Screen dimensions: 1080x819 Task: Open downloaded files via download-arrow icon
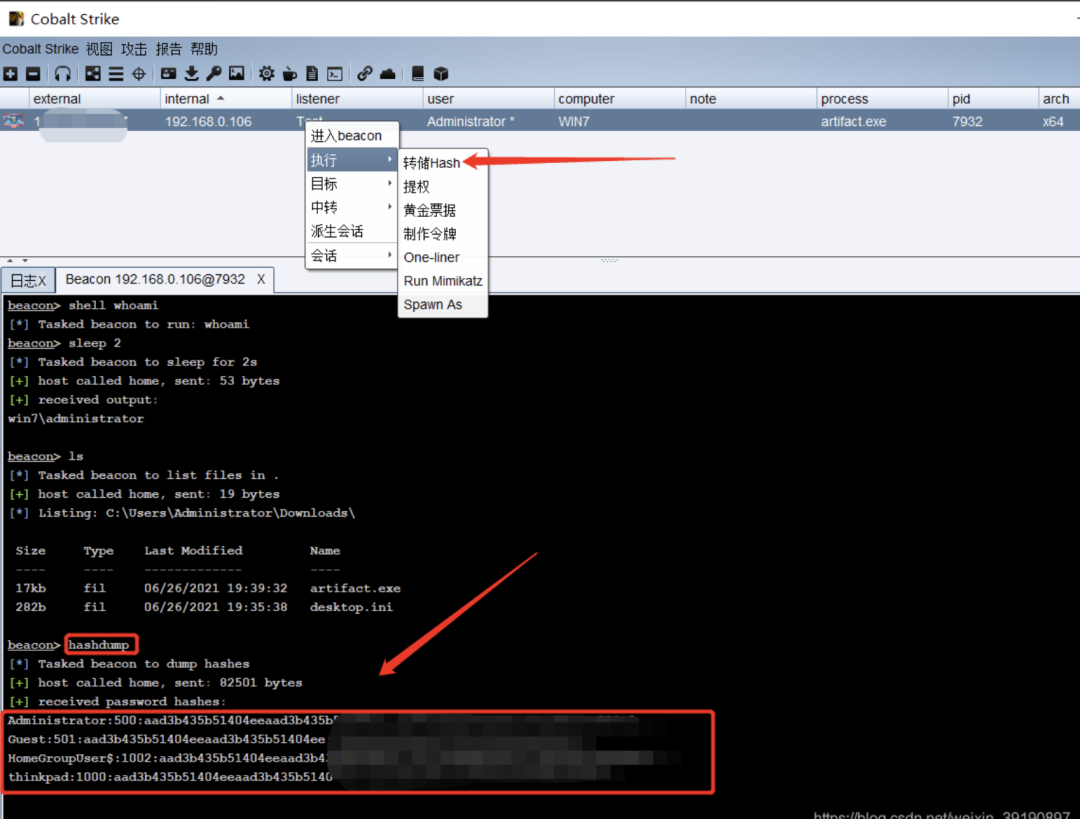pyautogui.click(x=191, y=74)
